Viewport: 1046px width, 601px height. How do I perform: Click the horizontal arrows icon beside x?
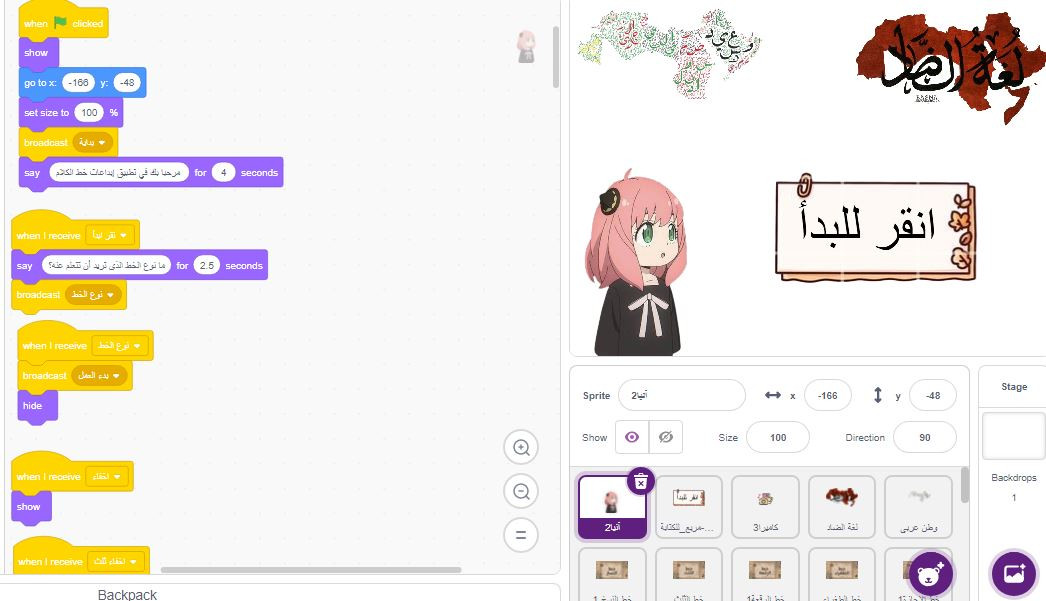772,396
